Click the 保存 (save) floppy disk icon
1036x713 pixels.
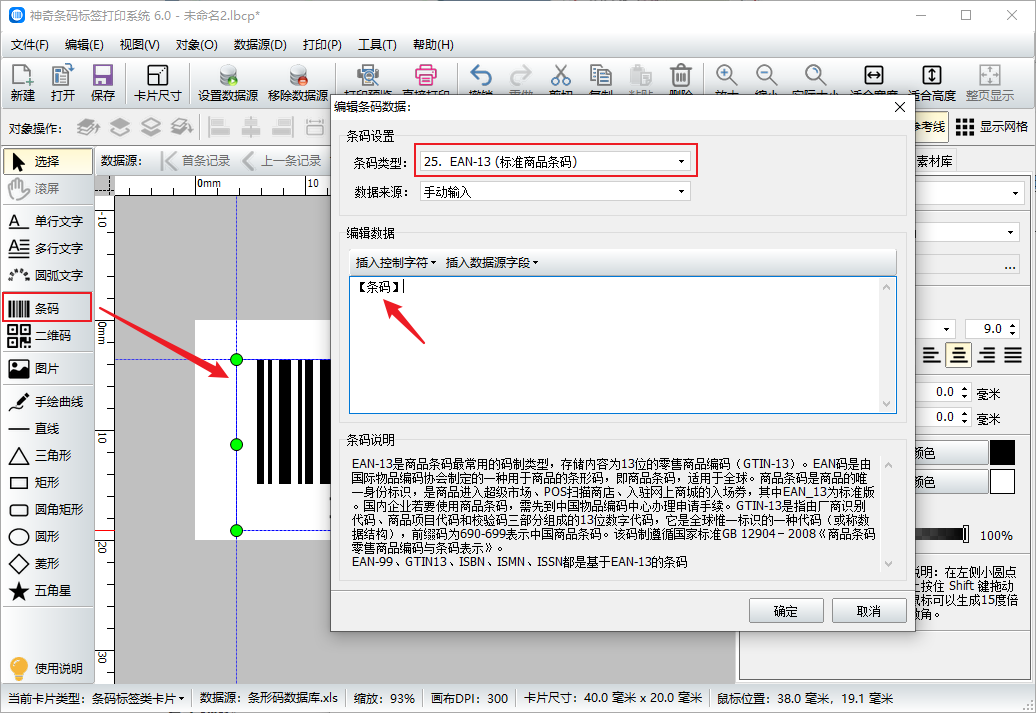(x=102, y=82)
